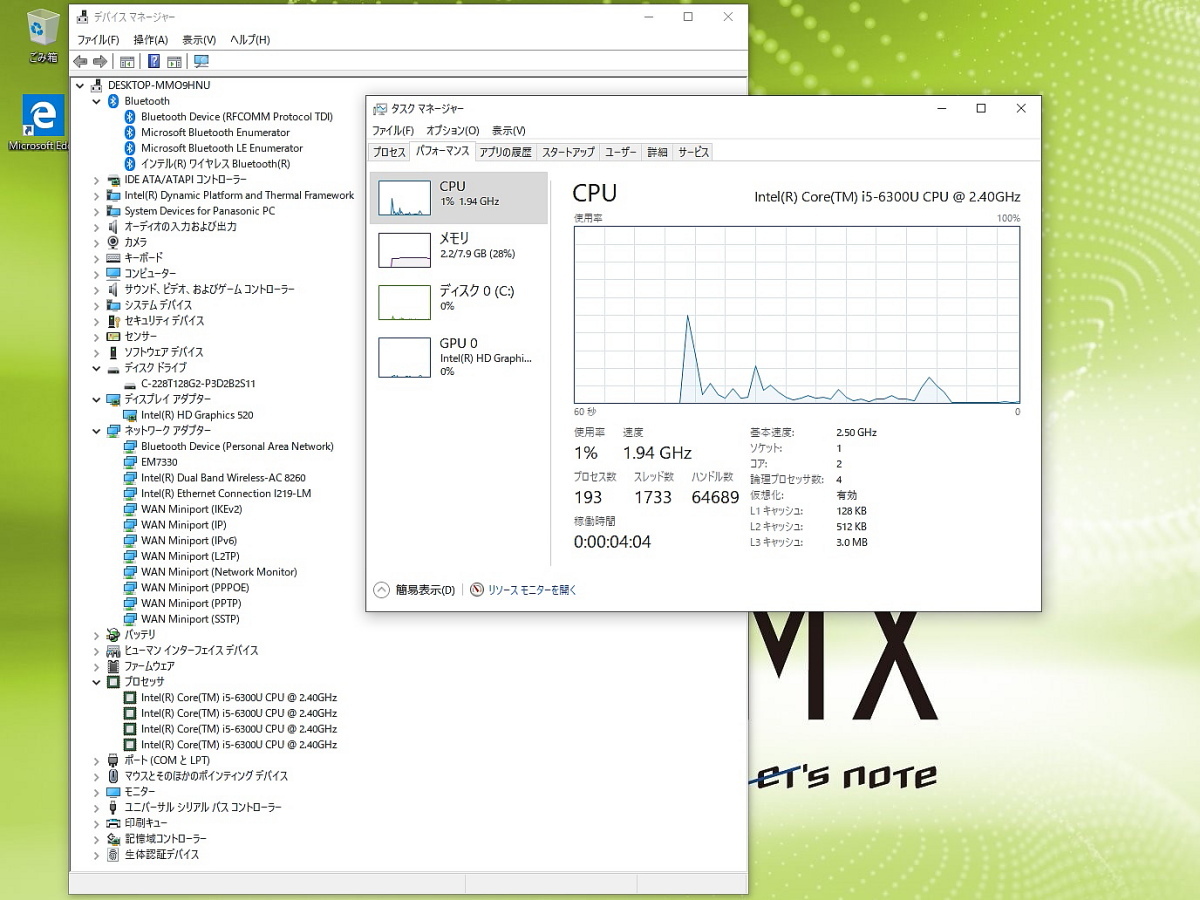Open Task Manager オプション(O) menu

pos(452,130)
